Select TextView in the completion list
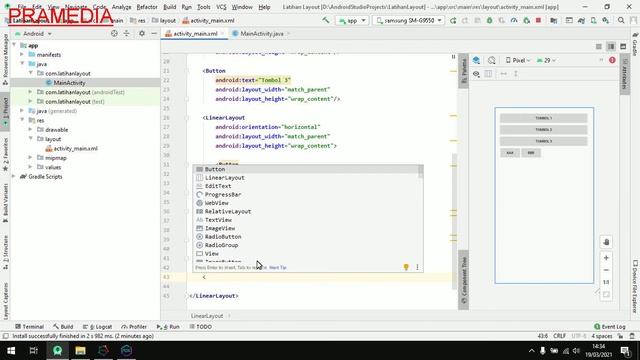This screenshot has height=360, width=640. point(308,220)
